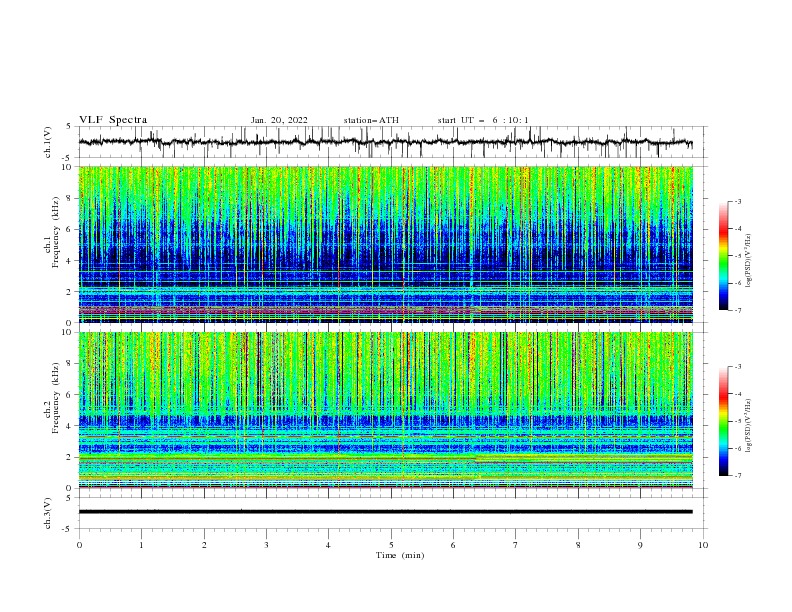Click the ch.3 voltage waveform band
The width and height of the screenshot is (792, 612).
(385, 512)
